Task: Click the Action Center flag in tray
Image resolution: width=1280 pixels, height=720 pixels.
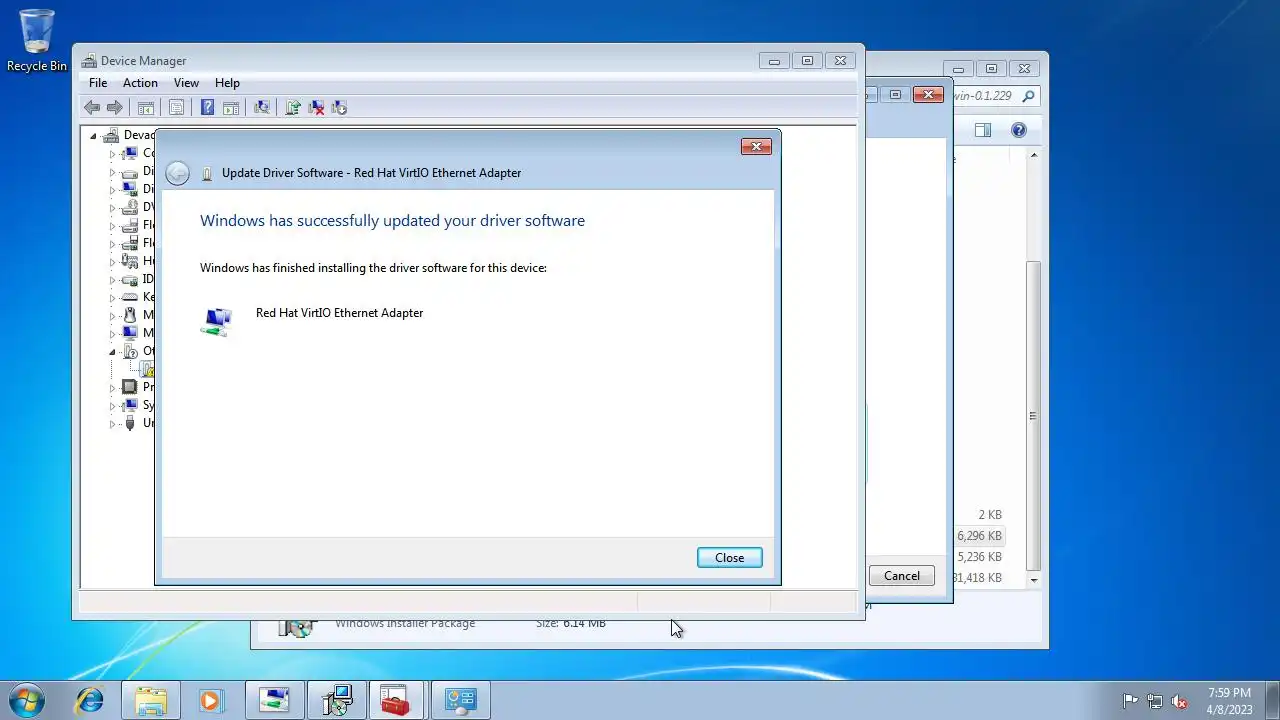Action: pyautogui.click(x=1130, y=701)
